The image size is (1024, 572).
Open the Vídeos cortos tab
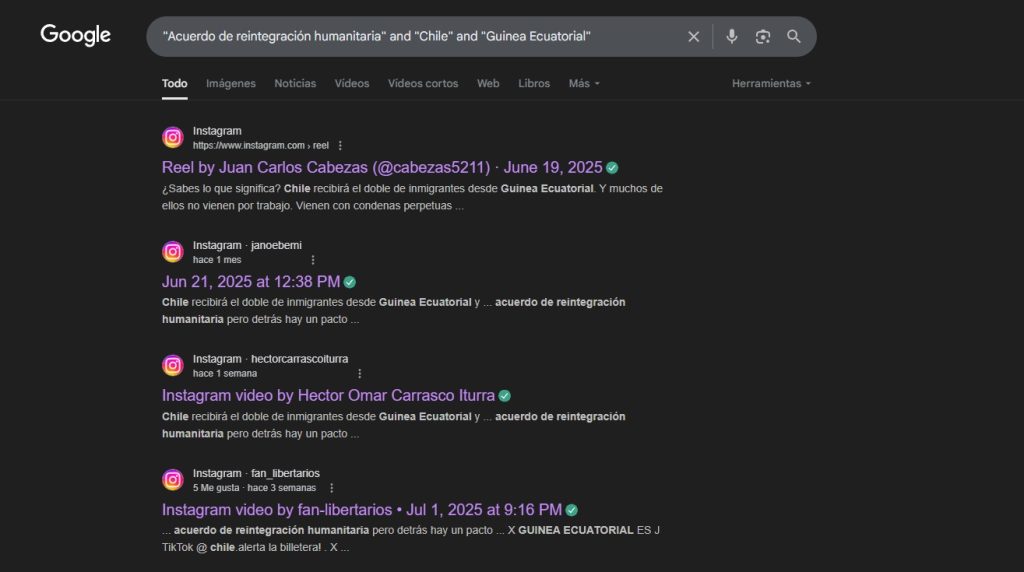(423, 84)
